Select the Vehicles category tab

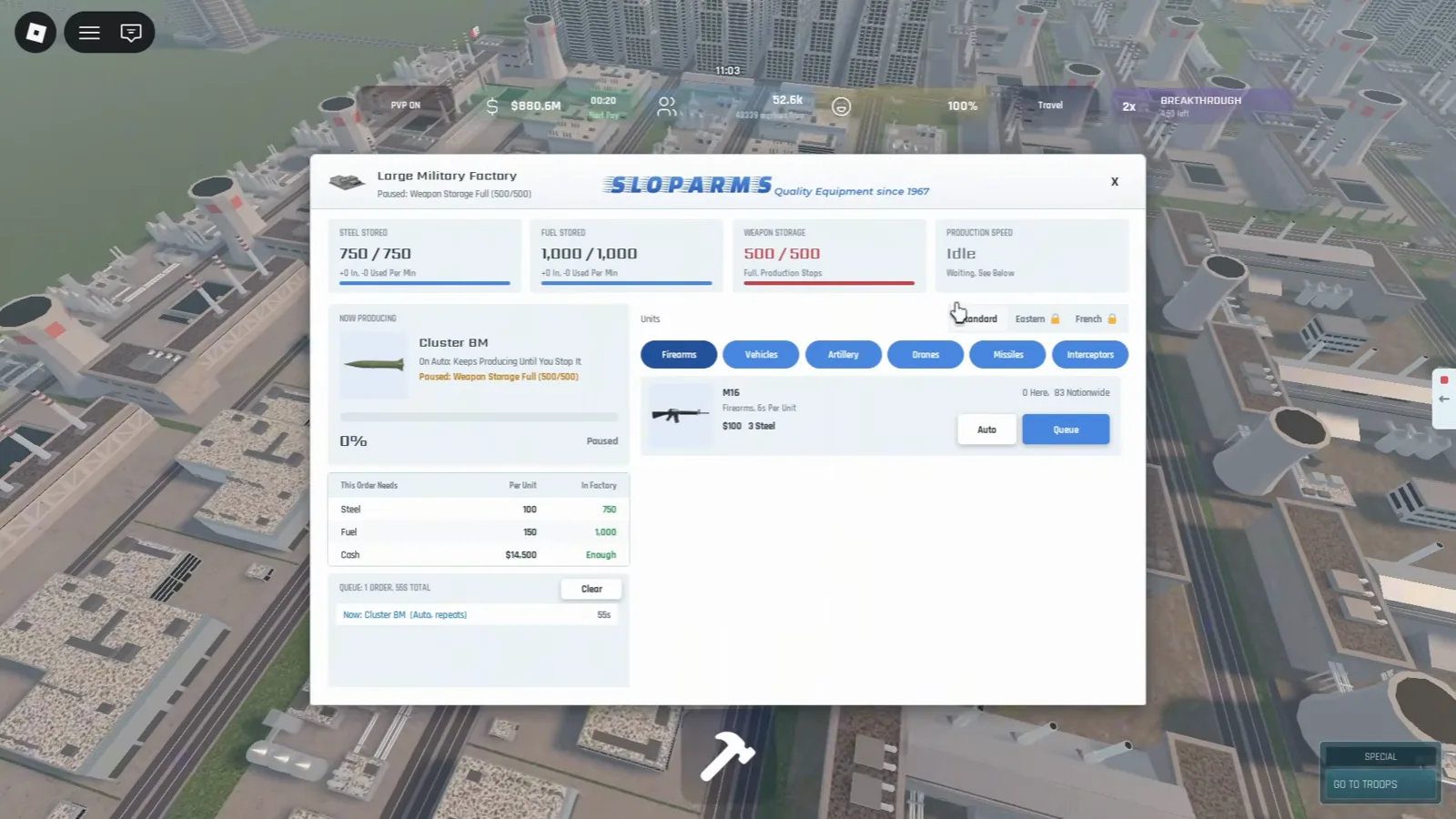pos(761,355)
